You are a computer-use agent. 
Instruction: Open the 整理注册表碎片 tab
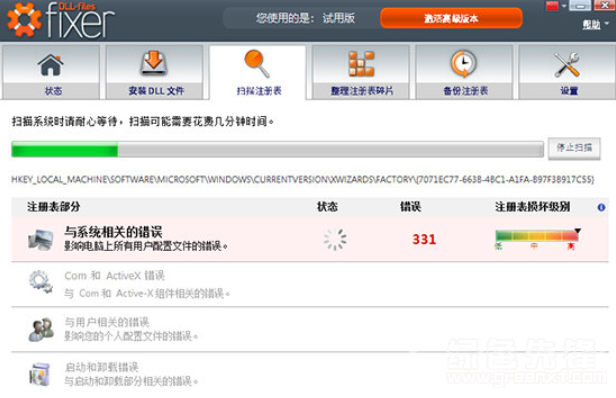[x=361, y=72]
